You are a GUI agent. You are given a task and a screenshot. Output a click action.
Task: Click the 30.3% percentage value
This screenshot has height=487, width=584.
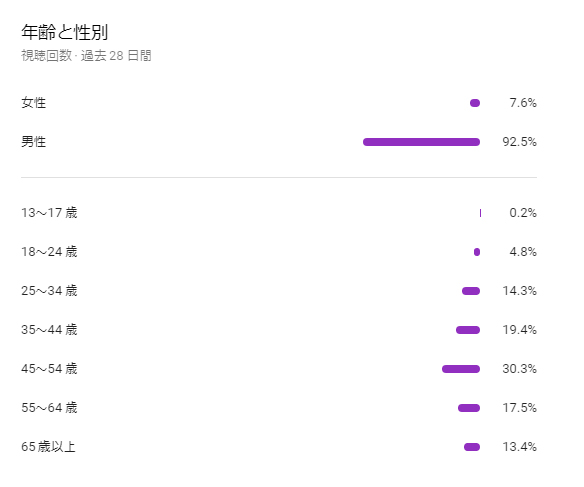(x=519, y=369)
